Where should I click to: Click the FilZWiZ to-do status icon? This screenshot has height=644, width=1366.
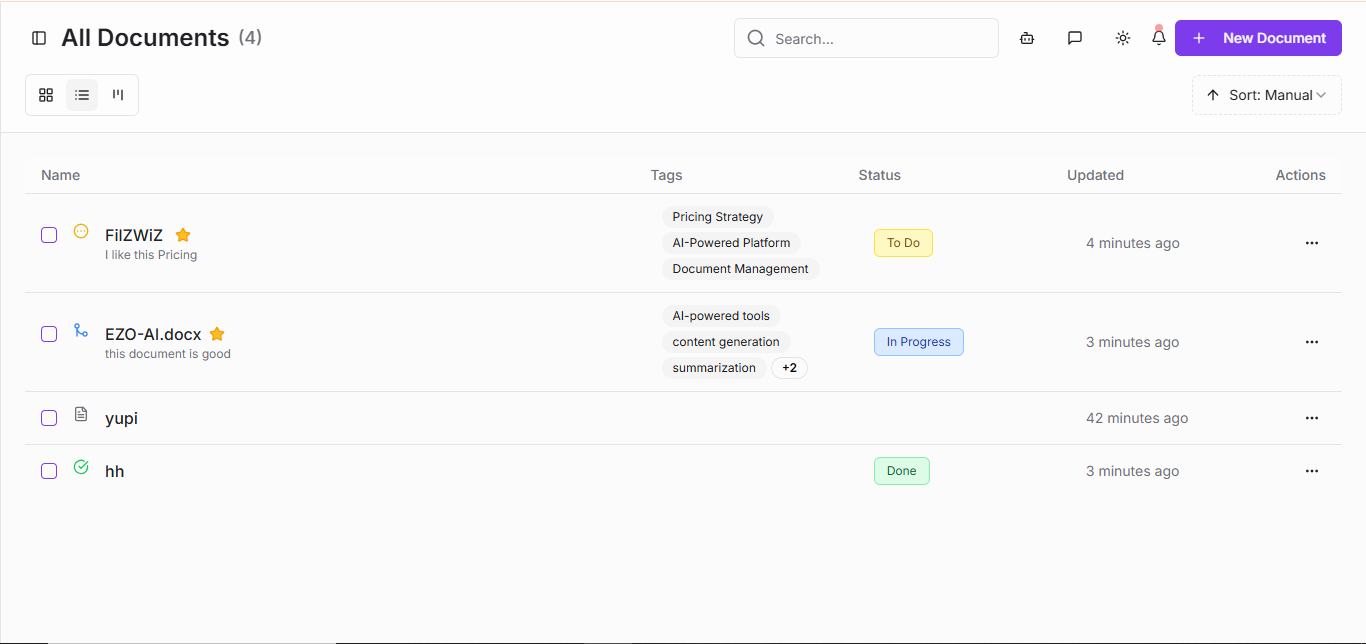point(81,231)
